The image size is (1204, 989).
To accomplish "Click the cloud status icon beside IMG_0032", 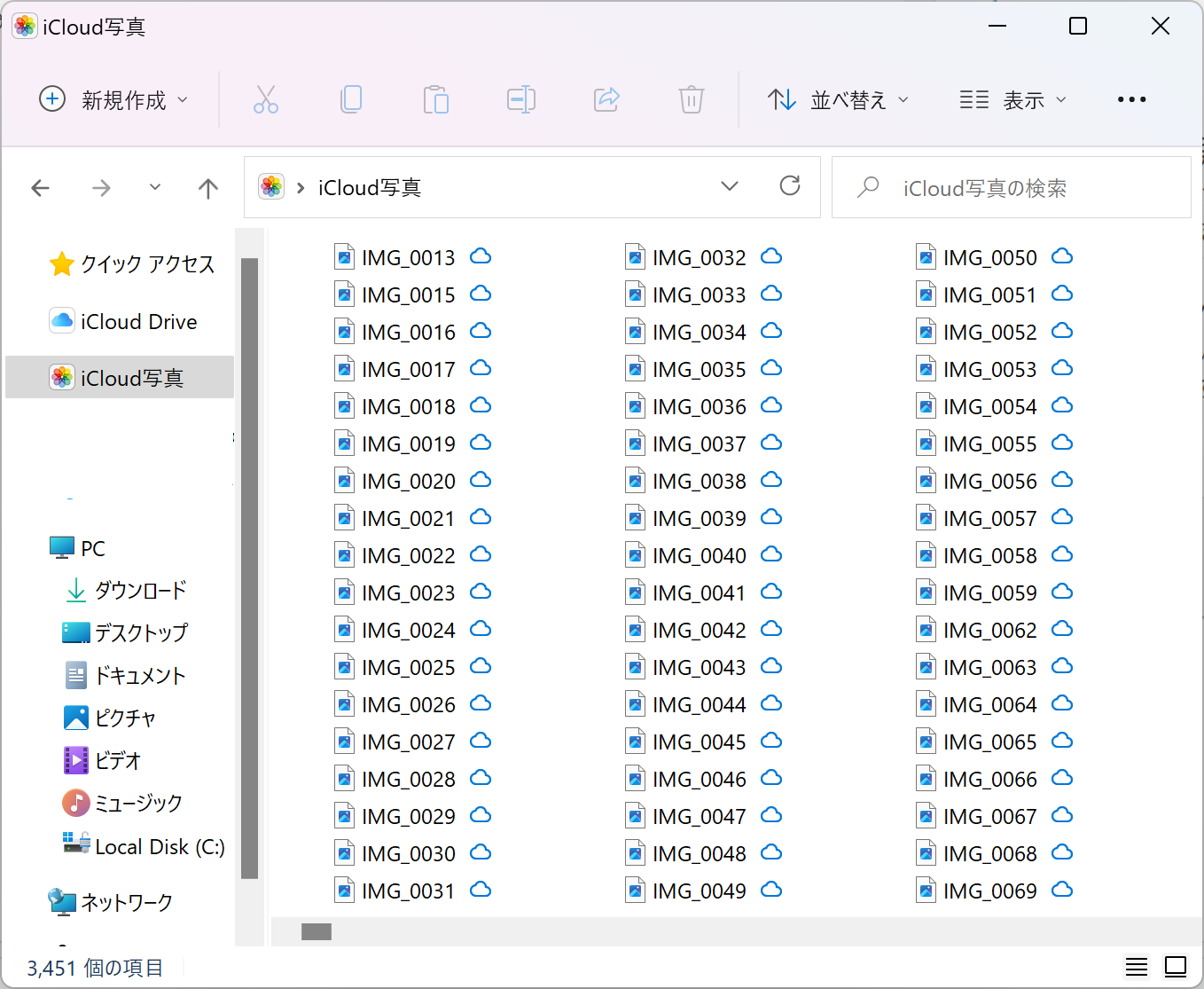I will 771,256.
